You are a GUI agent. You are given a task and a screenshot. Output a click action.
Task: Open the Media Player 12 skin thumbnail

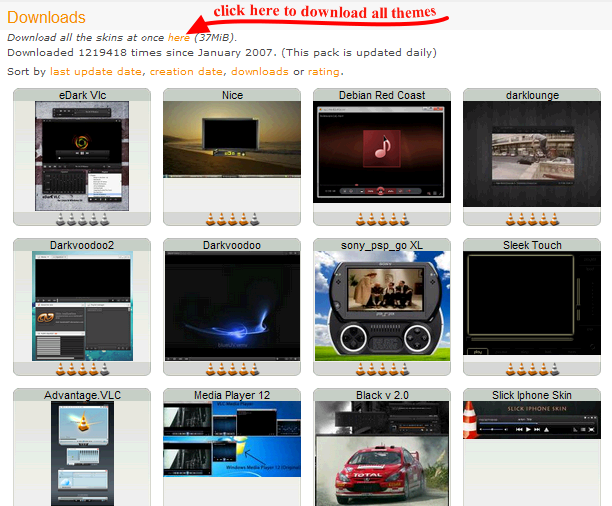click(232, 439)
